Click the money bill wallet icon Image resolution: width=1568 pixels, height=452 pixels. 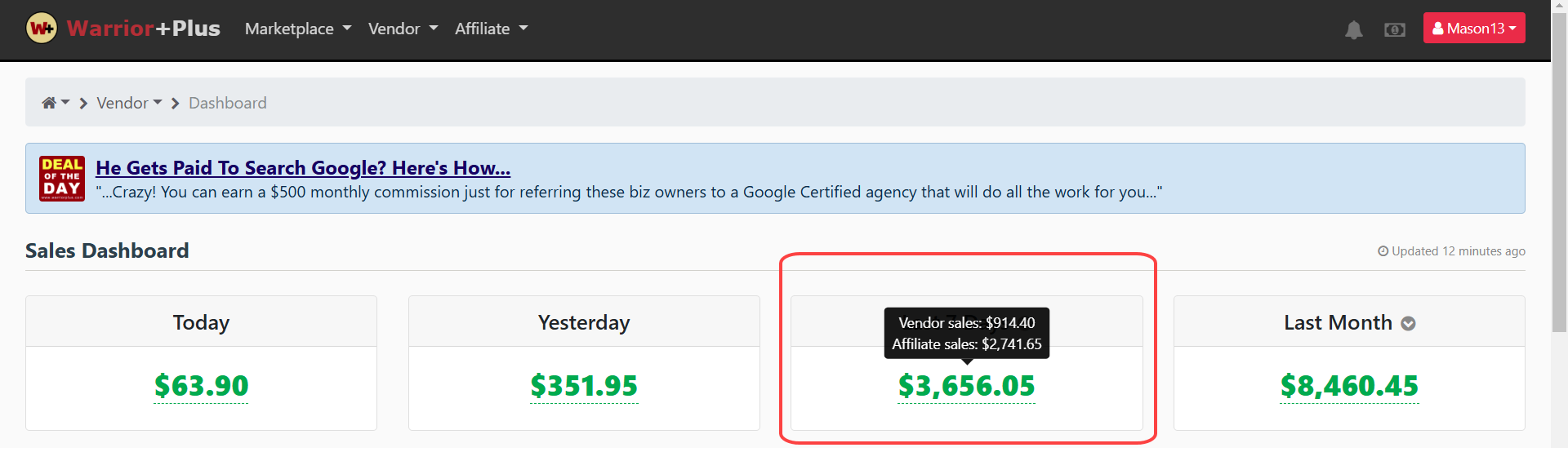pos(1394,30)
